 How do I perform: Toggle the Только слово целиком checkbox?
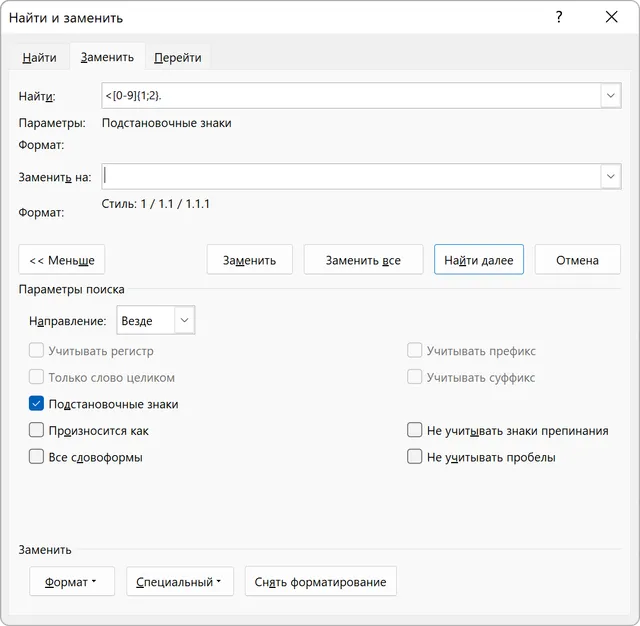pos(36,377)
